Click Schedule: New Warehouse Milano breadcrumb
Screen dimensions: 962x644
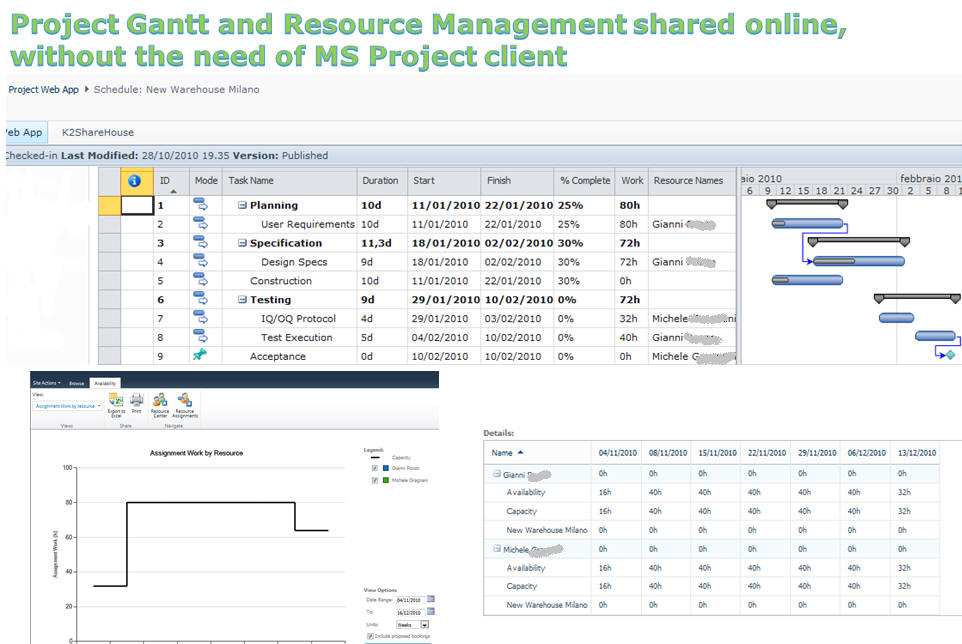tap(176, 90)
